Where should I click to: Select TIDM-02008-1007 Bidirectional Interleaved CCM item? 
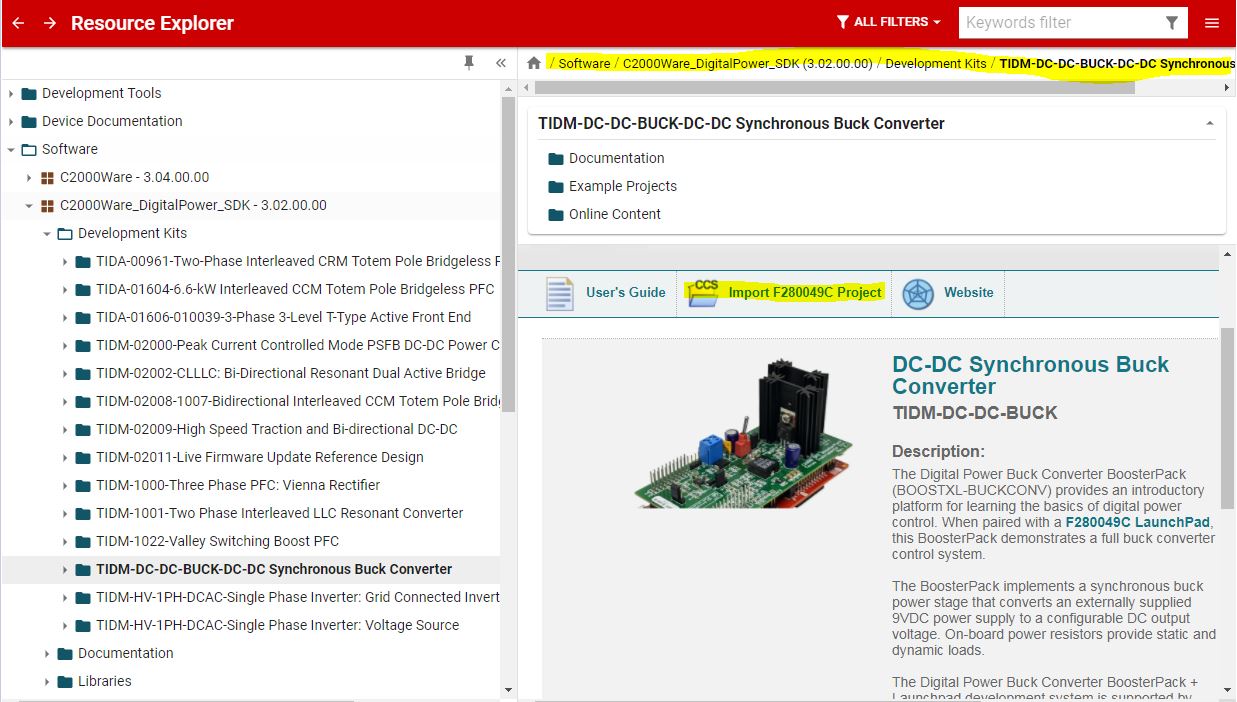pos(298,401)
